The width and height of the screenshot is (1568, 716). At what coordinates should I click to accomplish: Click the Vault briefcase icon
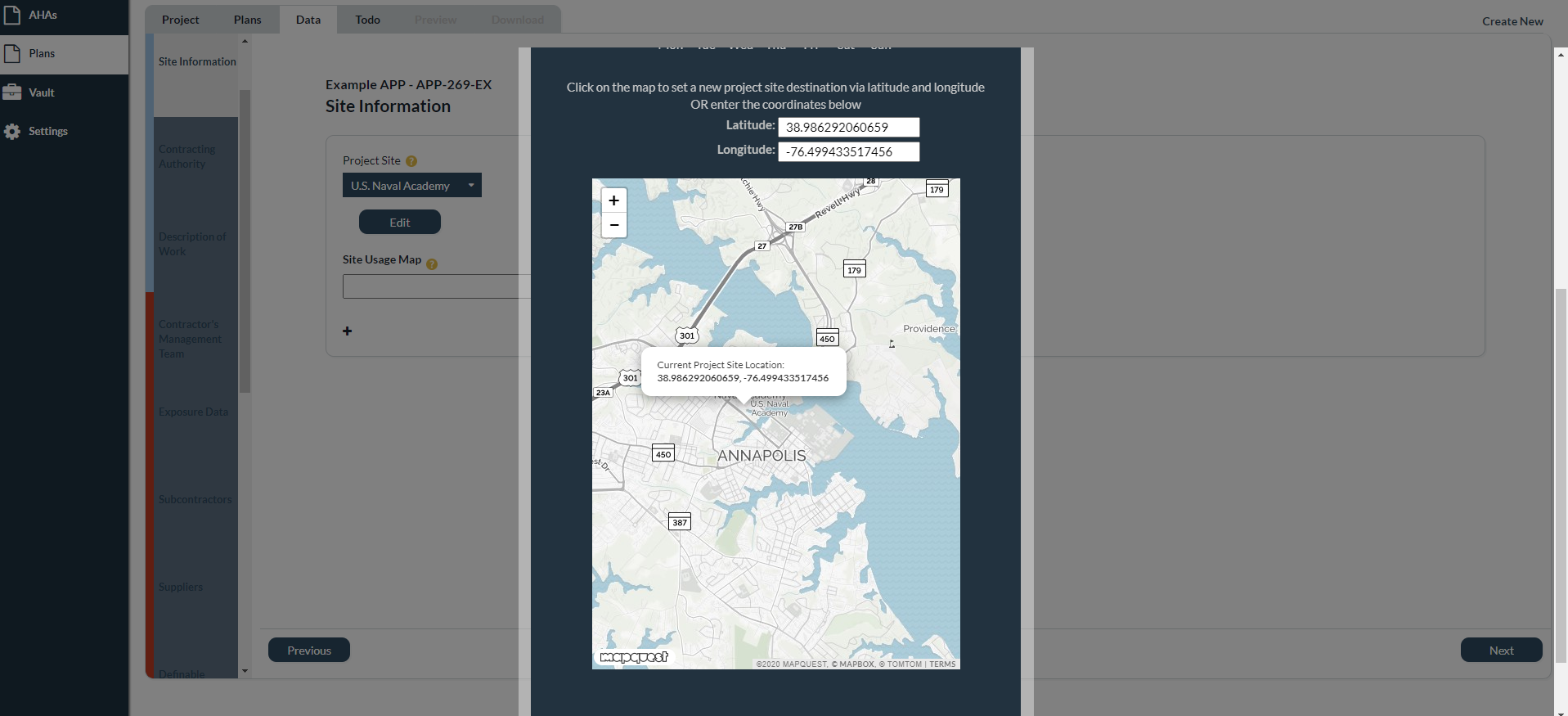coord(12,92)
